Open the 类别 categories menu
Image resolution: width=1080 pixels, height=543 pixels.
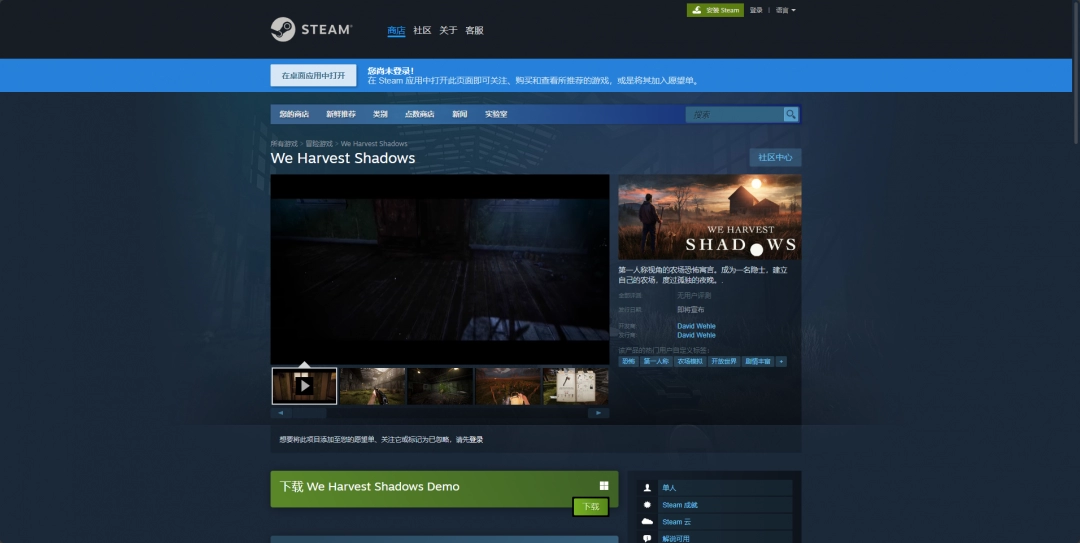pyautogui.click(x=380, y=114)
